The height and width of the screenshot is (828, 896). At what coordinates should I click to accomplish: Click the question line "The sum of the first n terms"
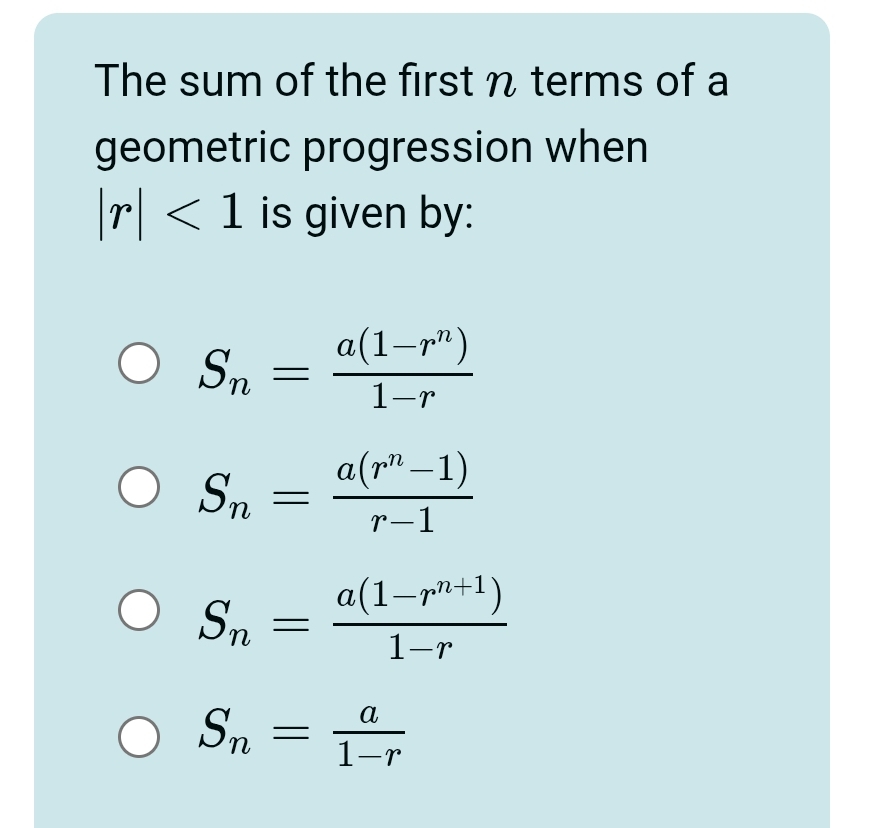pos(411,82)
